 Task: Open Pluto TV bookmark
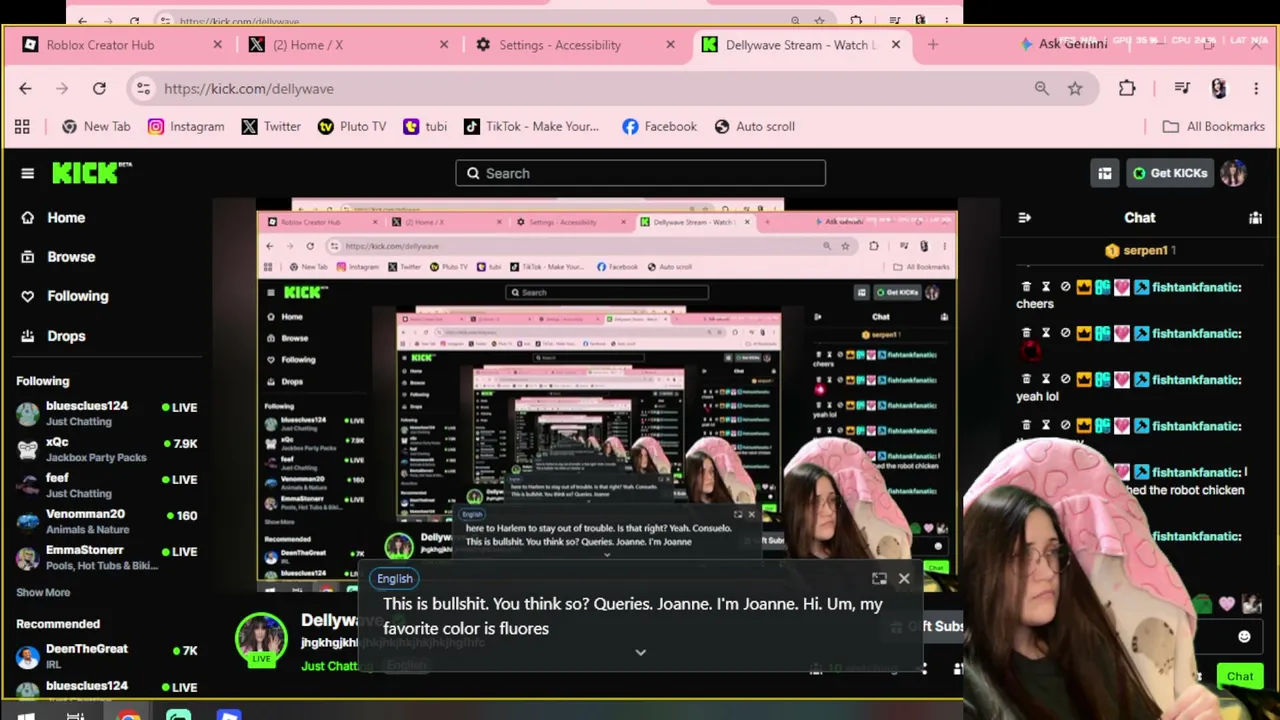(352, 126)
